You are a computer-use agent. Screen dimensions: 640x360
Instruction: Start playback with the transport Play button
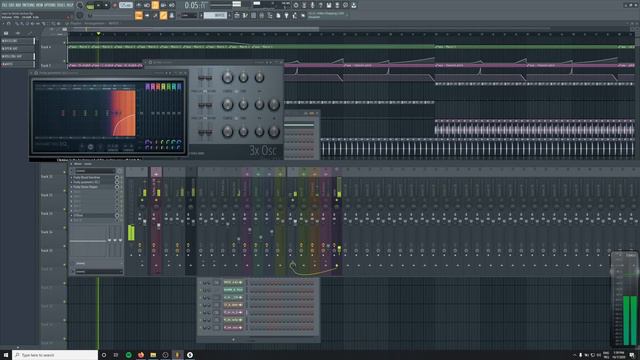coord(98,5)
